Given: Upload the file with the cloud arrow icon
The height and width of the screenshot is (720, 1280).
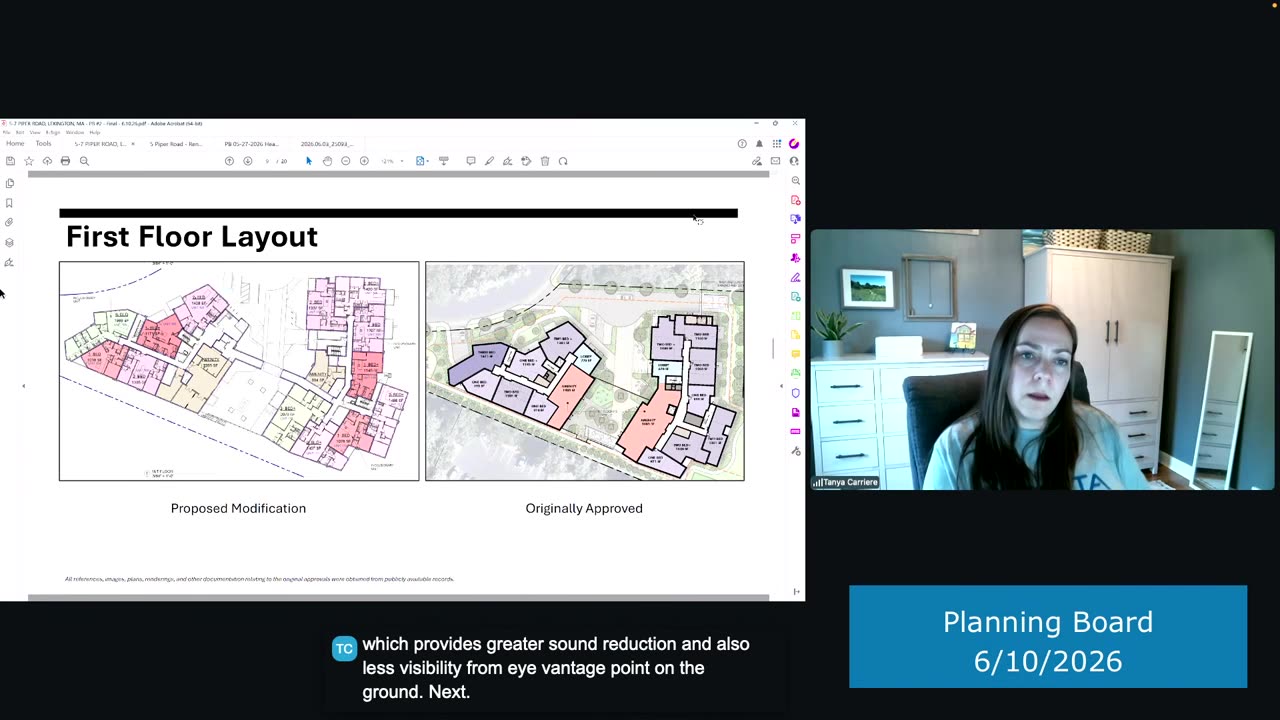Looking at the screenshot, I should [47, 161].
